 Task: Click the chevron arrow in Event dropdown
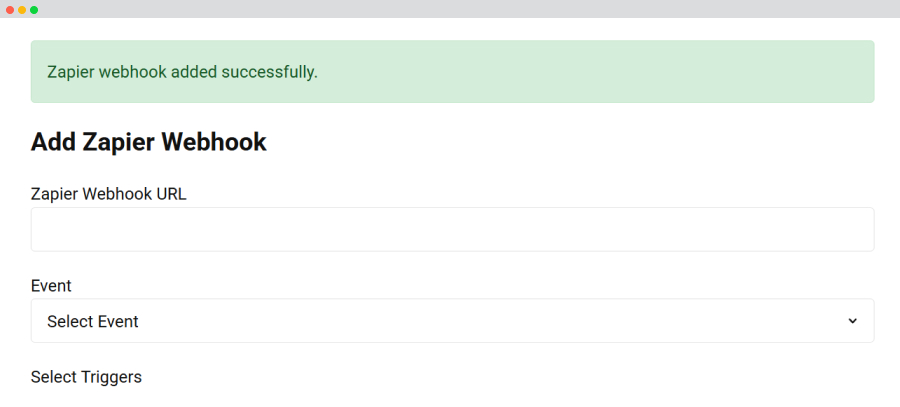[852, 321]
